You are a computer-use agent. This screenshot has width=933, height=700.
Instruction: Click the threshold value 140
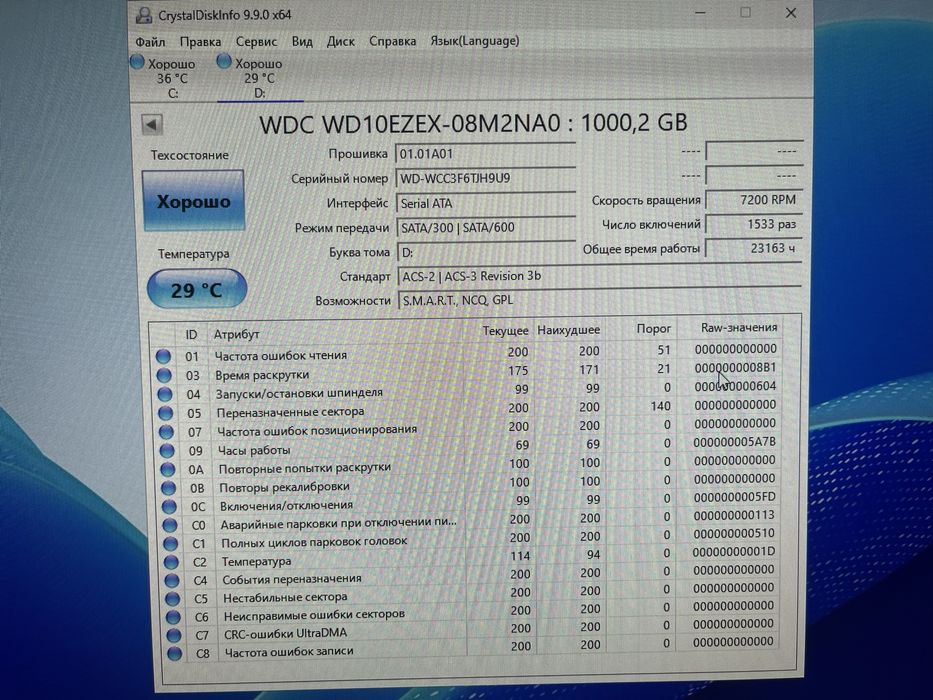[660, 406]
